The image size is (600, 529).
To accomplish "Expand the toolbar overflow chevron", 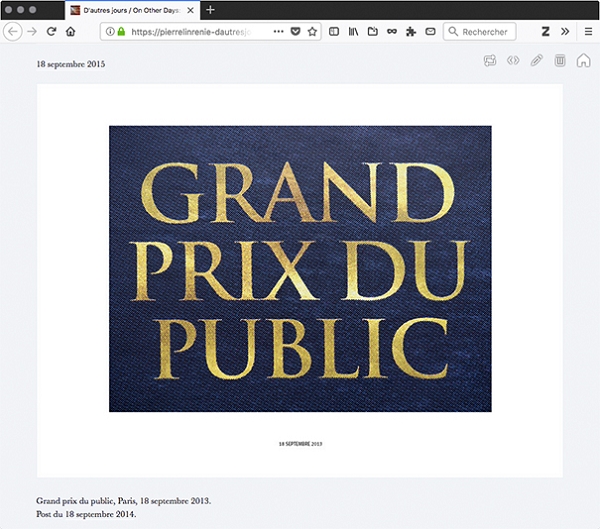I will (563, 32).
